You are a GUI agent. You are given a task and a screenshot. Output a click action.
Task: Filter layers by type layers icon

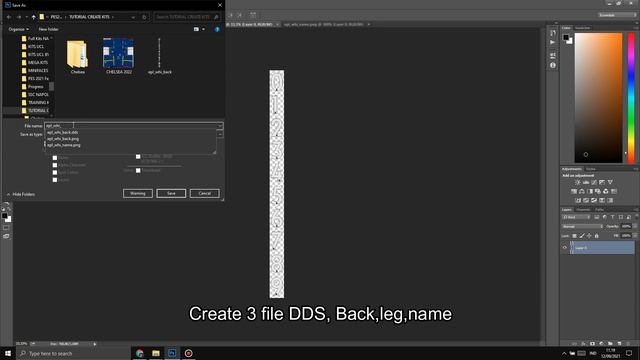(612, 217)
